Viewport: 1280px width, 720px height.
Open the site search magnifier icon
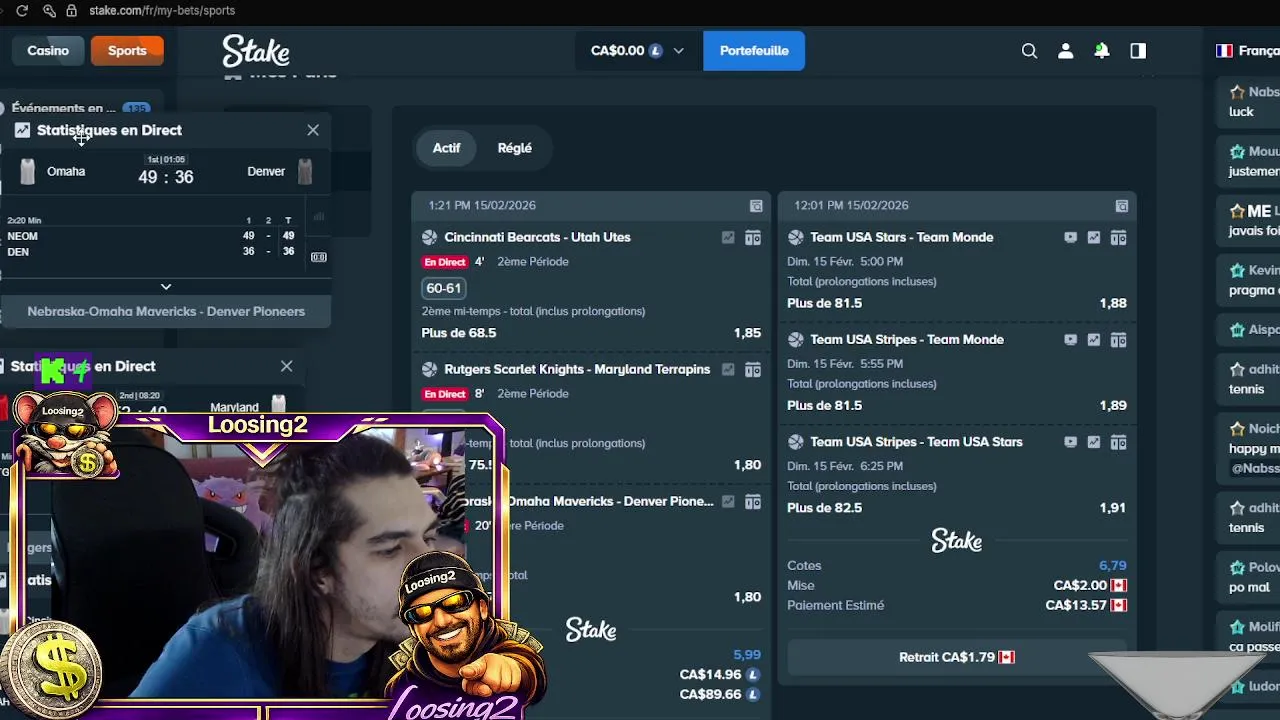pos(1029,51)
